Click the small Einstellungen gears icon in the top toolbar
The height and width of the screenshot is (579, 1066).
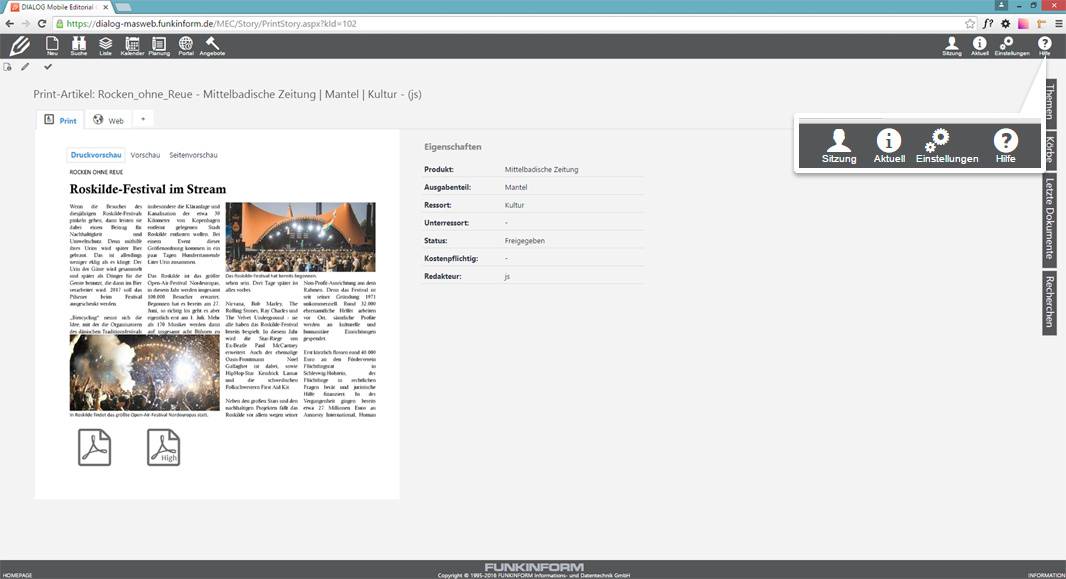1012,46
